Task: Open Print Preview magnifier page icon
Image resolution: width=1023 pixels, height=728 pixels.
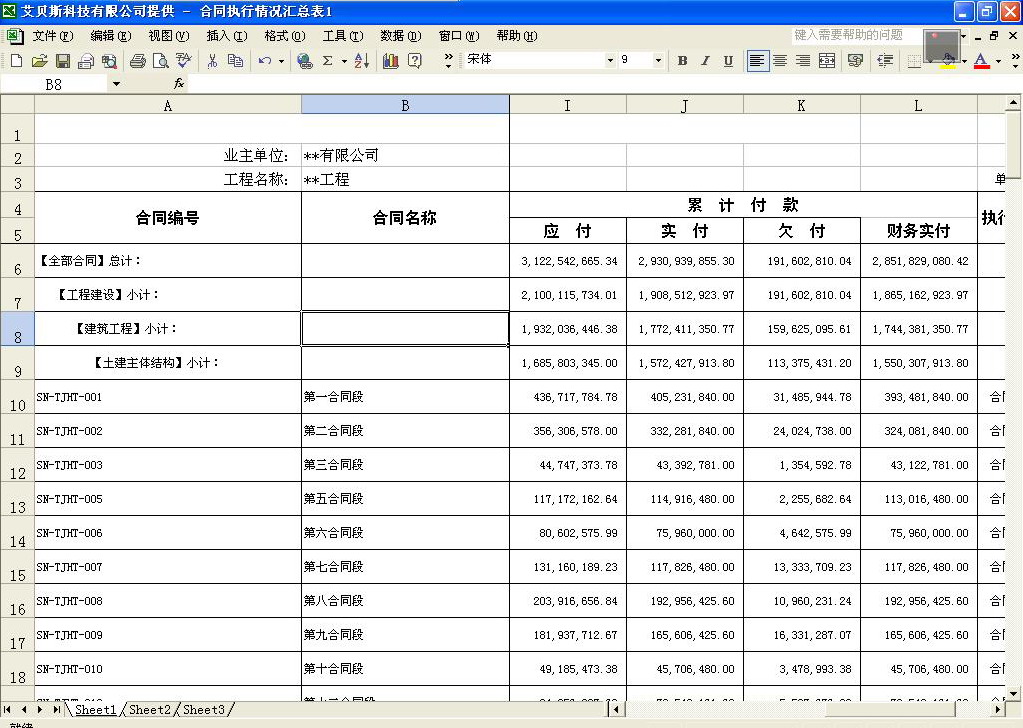Action: pyautogui.click(x=160, y=61)
